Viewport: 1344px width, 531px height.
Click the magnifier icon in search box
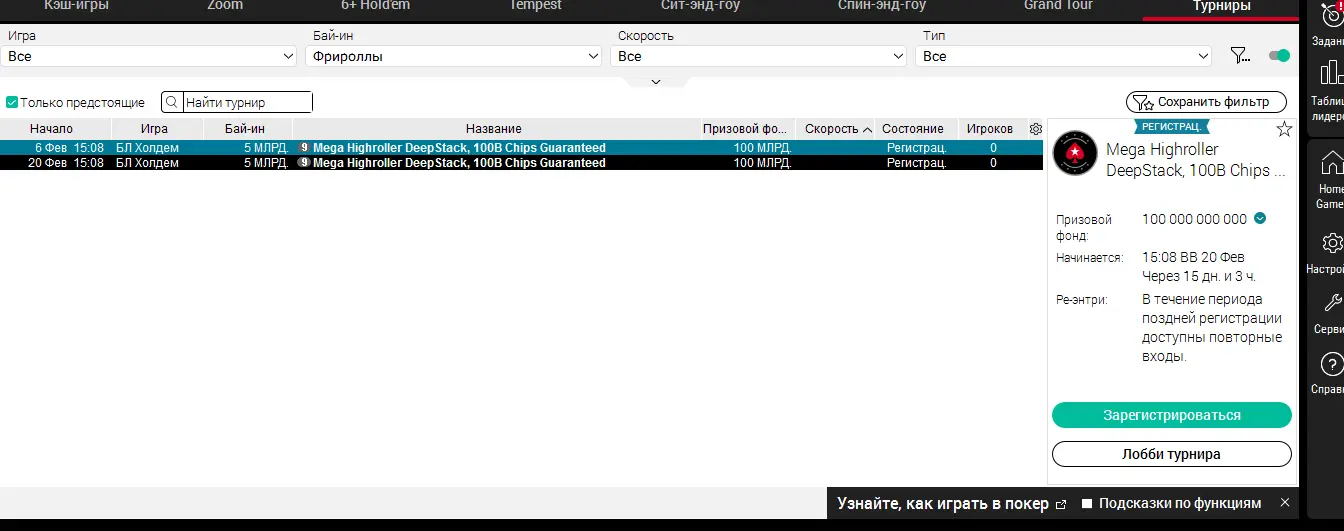172,102
